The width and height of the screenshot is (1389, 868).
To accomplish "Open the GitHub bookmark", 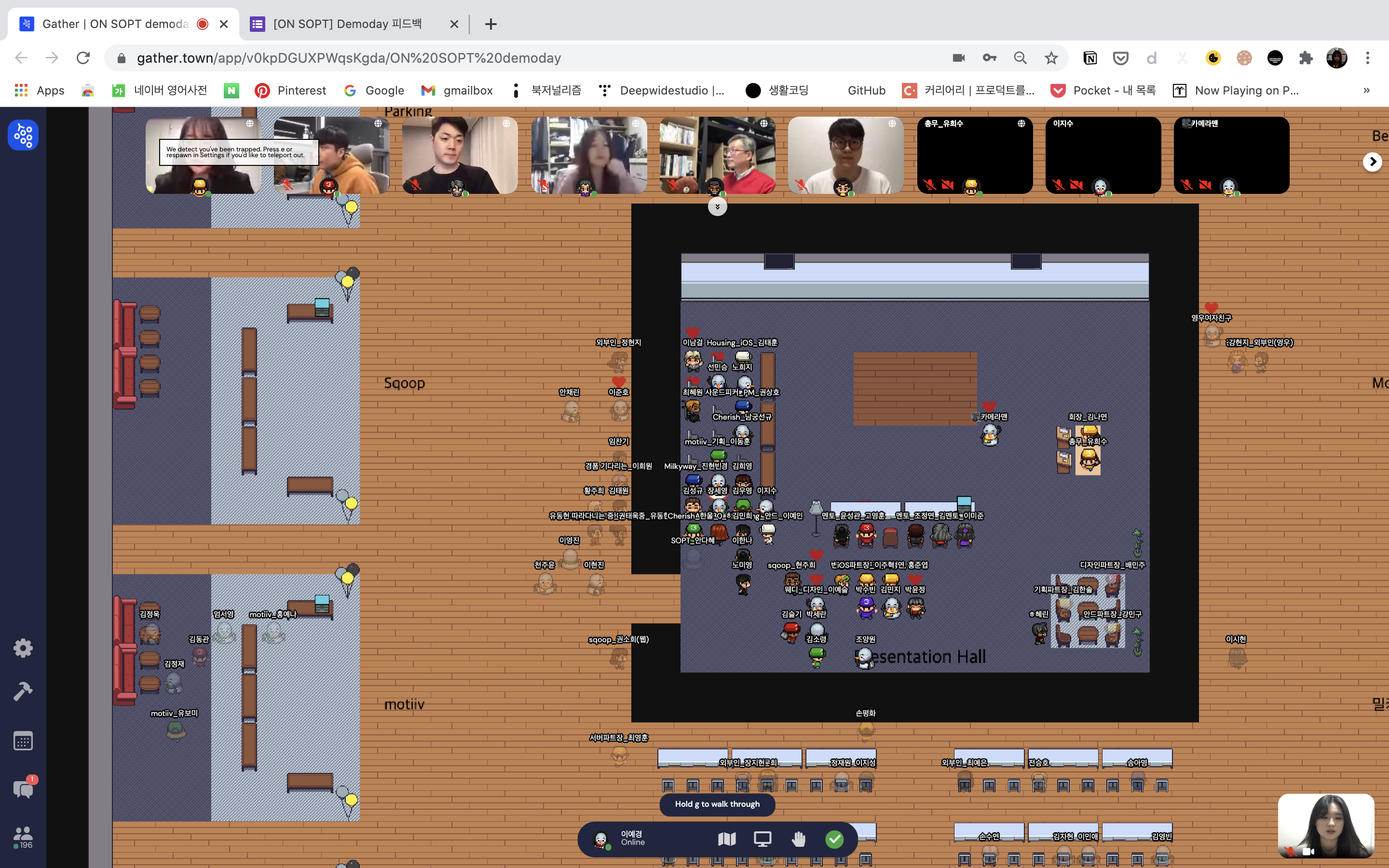I will [866, 90].
